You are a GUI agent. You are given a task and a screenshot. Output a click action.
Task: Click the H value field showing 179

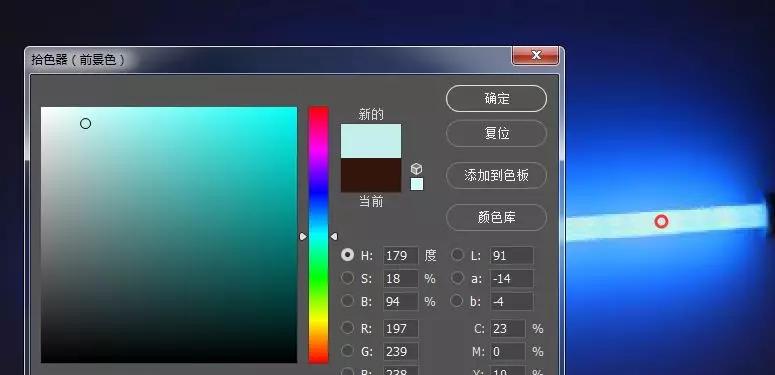(401, 255)
